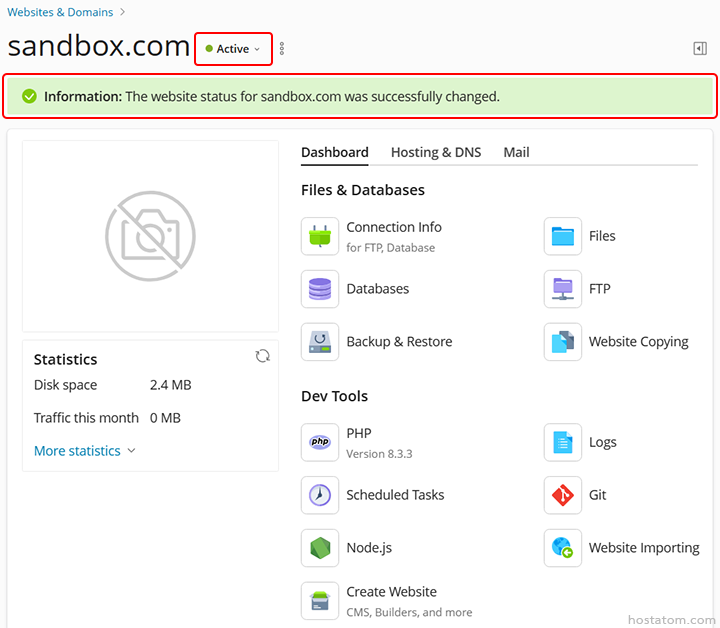Image resolution: width=720 pixels, height=628 pixels.
Task: Open the Connection Info plug icon
Action: [x=320, y=236]
